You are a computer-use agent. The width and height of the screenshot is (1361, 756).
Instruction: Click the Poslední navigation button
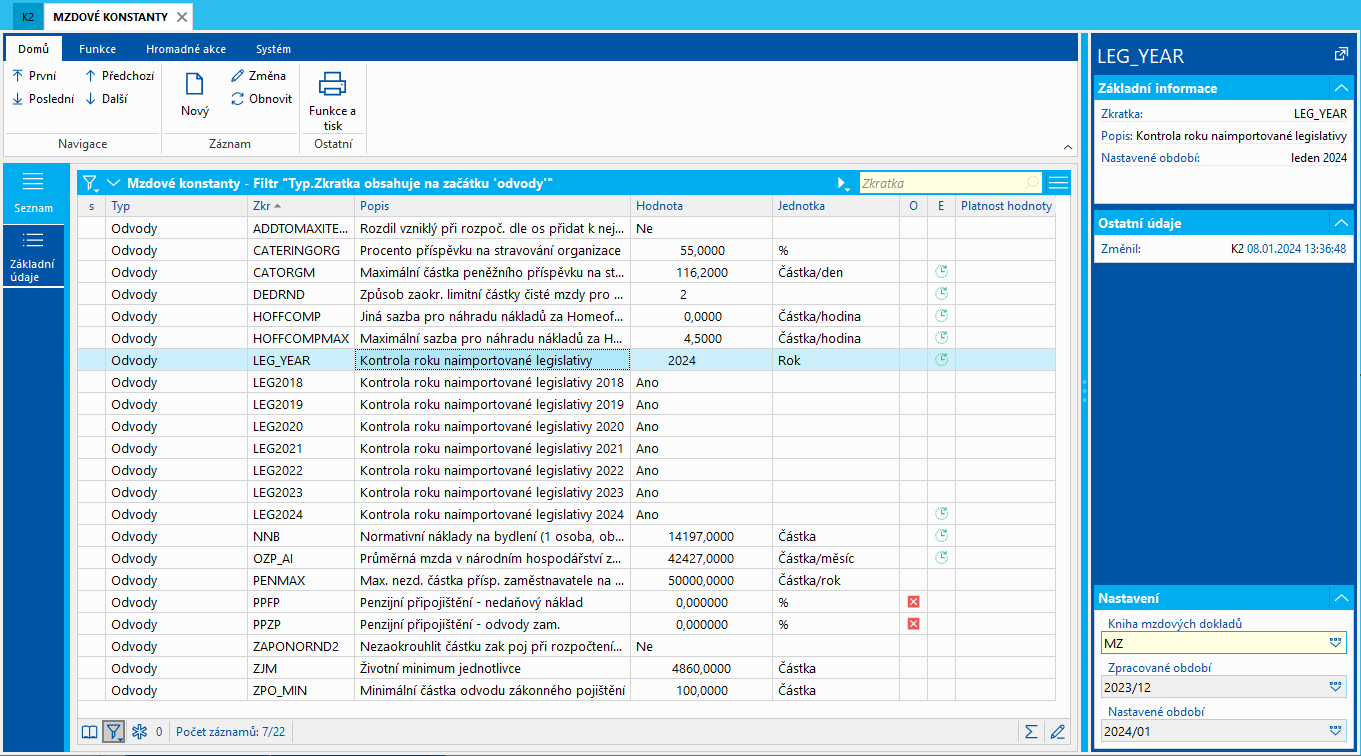point(43,99)
